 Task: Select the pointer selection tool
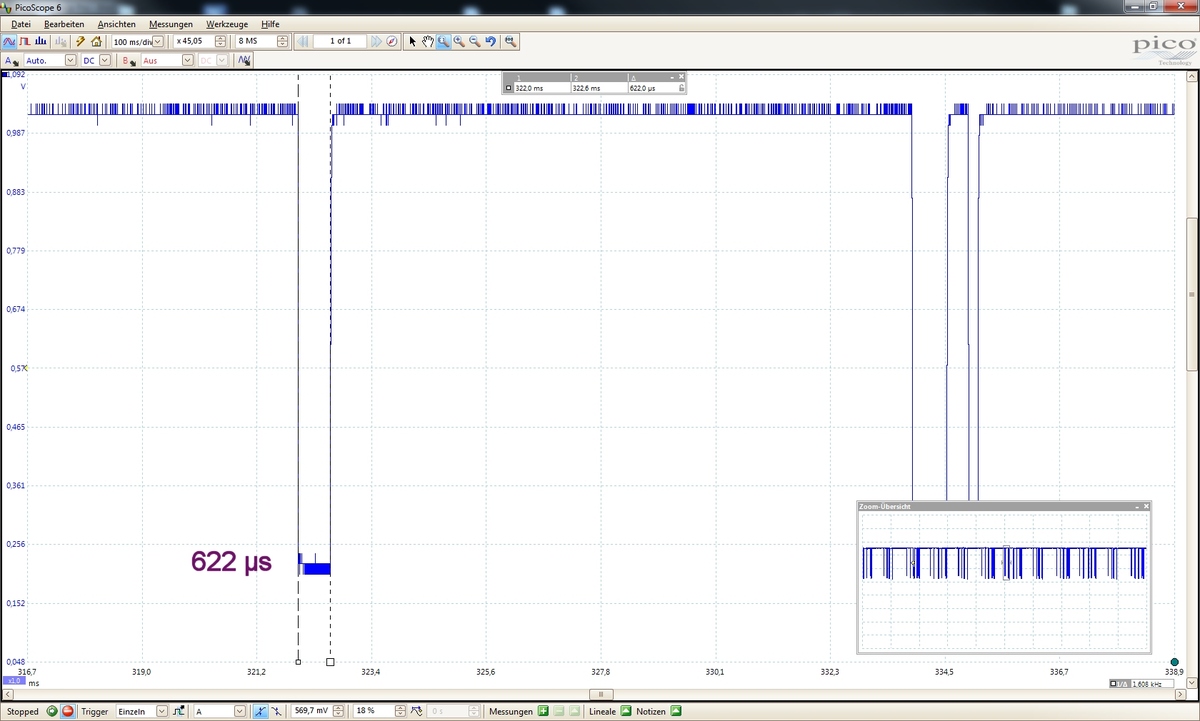(412, 41)
